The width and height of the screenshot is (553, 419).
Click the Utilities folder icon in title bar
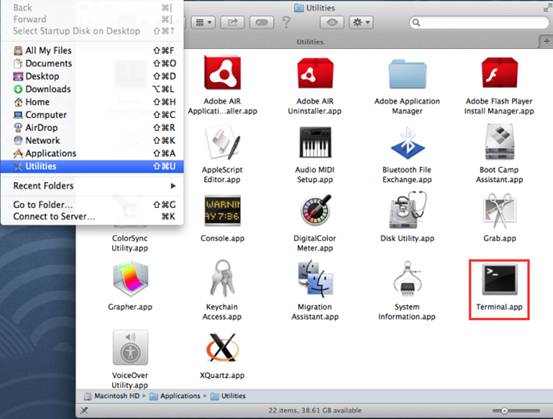299,7
